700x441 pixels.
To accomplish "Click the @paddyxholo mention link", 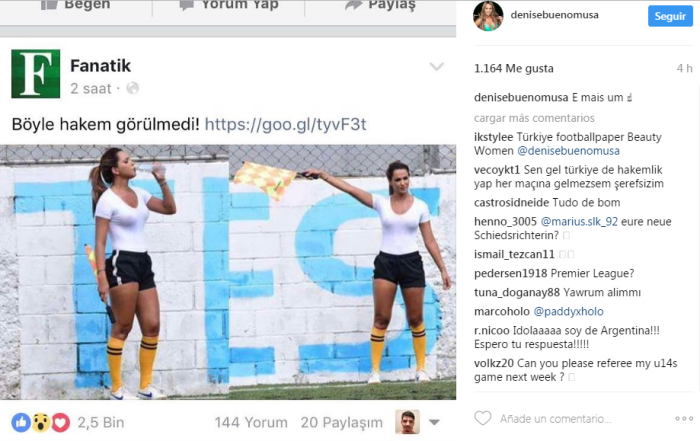I will click(568, 311).
